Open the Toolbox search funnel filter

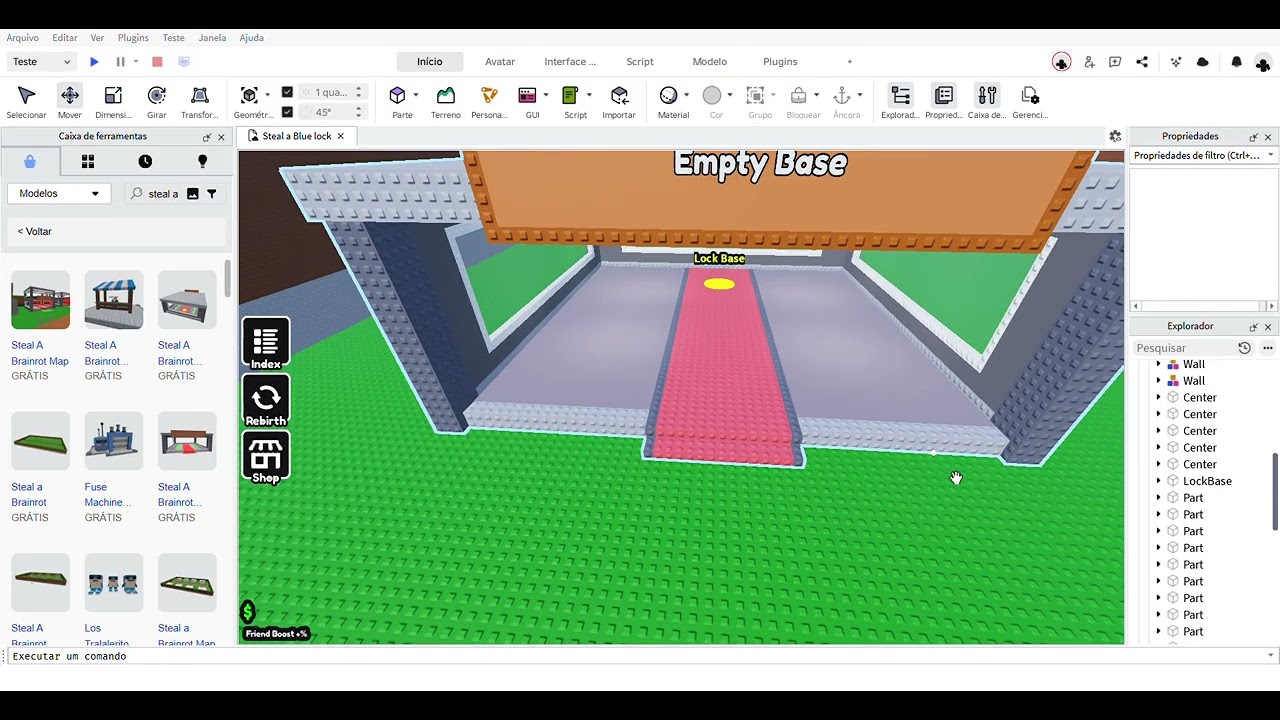[x=212, y=194]
